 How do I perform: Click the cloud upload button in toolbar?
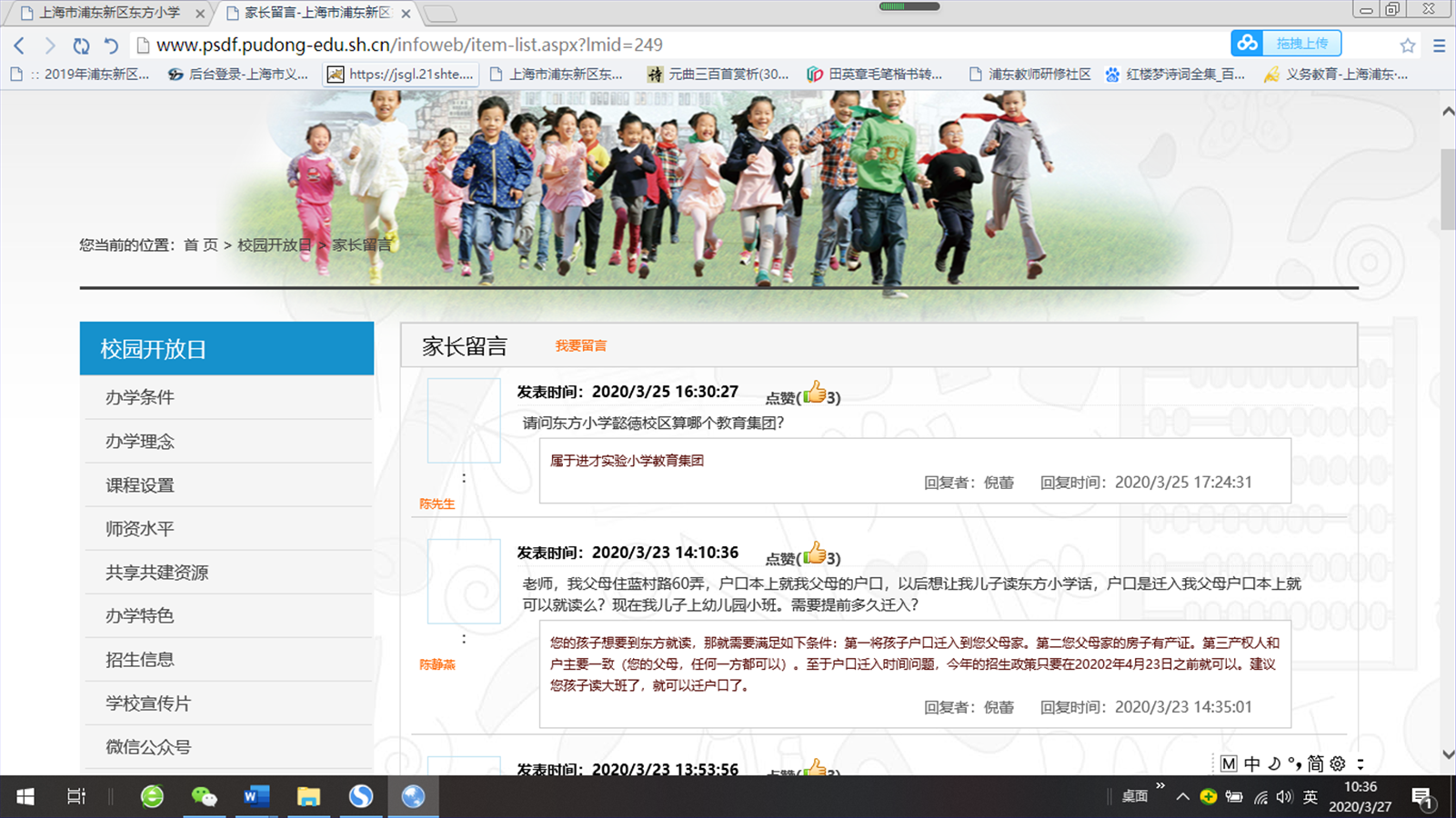point(1286,44)
